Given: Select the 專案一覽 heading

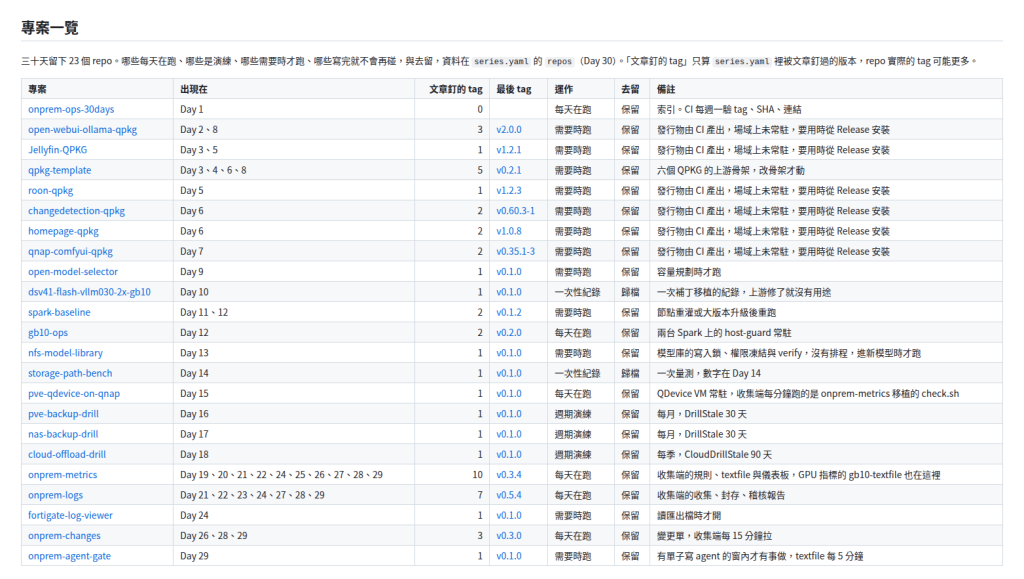Looking at the screenshot, I should (50, 27).
